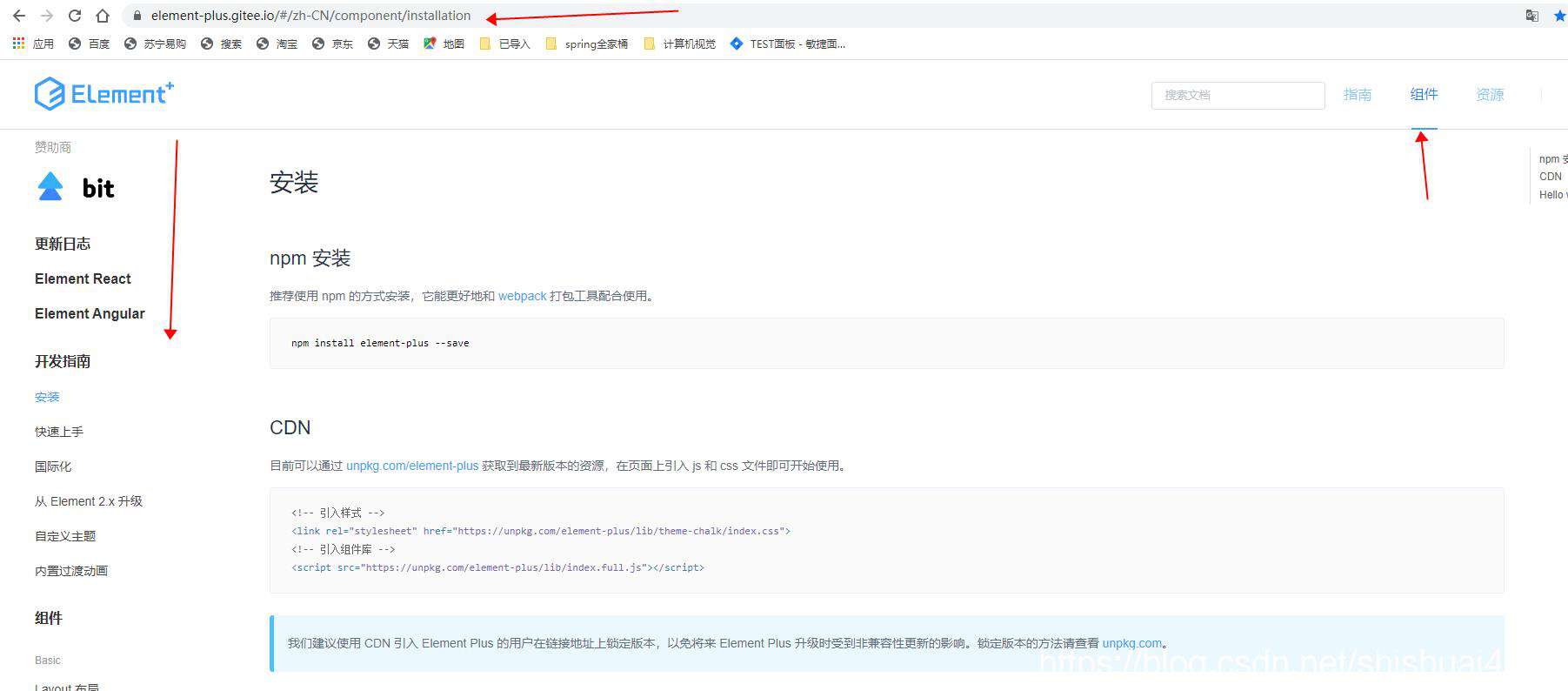Open the spring全家桶 bookmark folder

click(586, 44)
